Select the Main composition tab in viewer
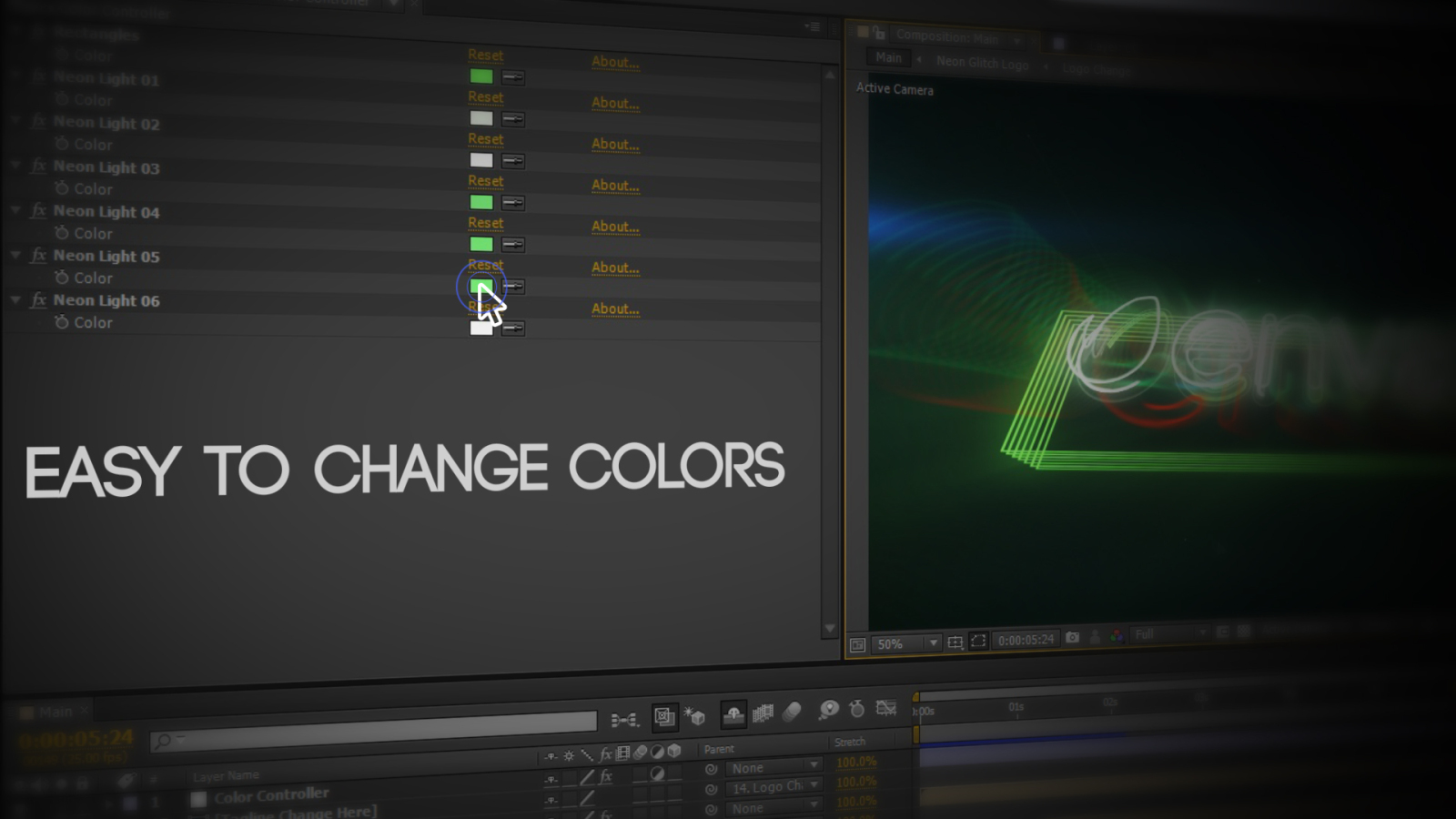This screenshot has width=1456, height=819. point(888,57)
